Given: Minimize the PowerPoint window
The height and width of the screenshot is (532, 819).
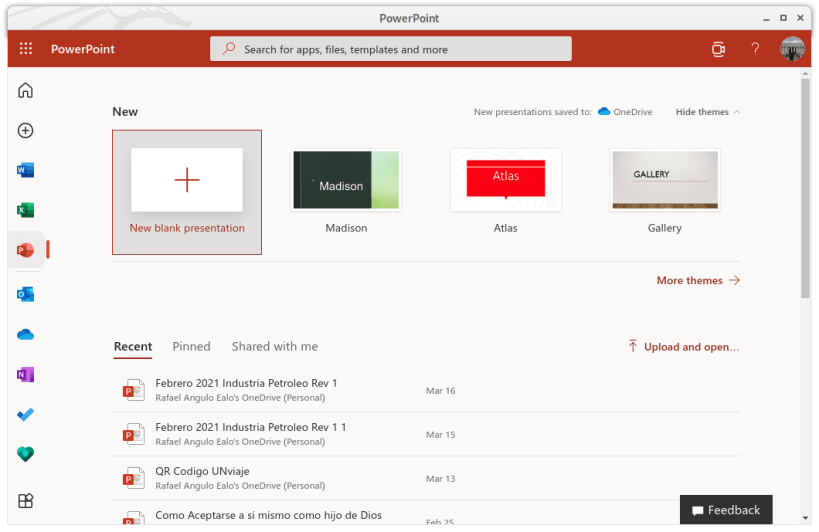Looking at the screenshot, I should tap(766, 19).
